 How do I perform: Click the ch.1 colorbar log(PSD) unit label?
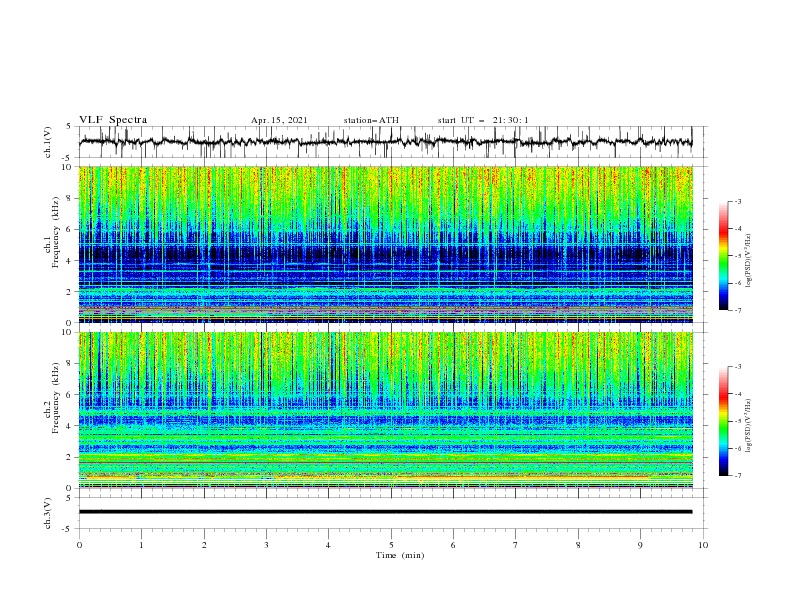749,261
